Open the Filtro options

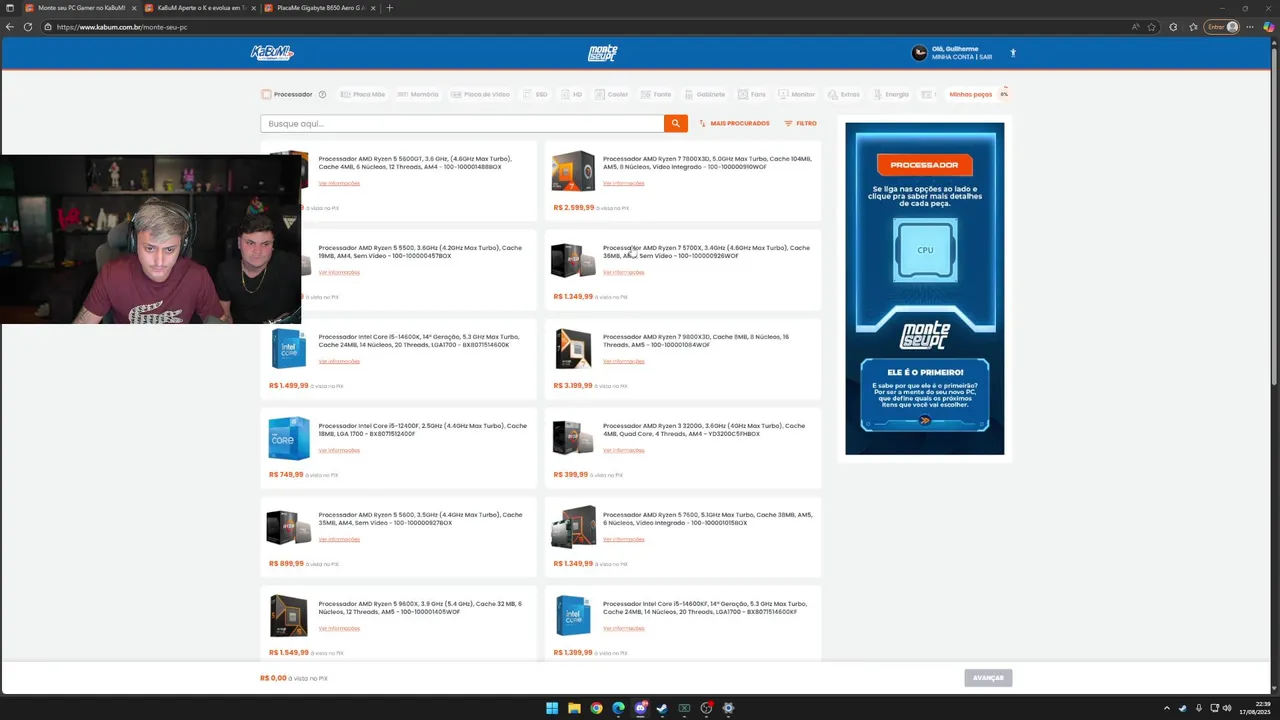(x=800, y=123)
